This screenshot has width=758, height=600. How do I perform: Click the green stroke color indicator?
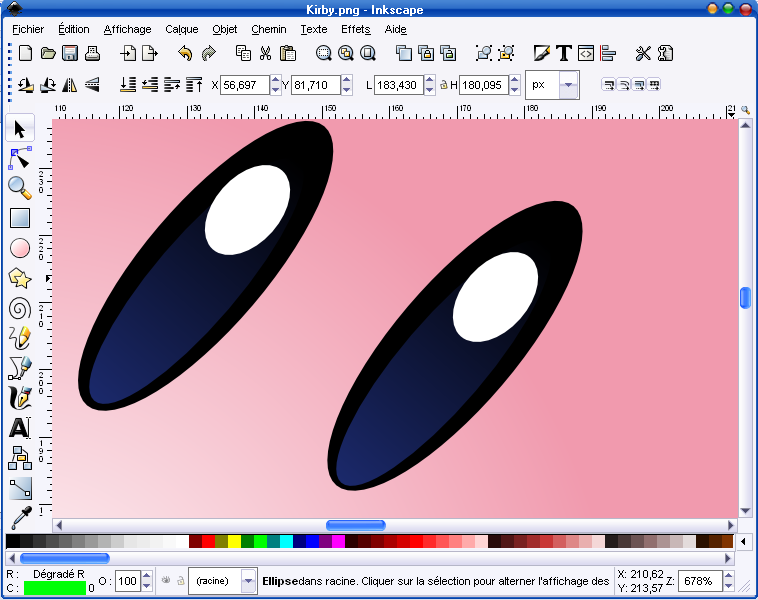point(55,588)
